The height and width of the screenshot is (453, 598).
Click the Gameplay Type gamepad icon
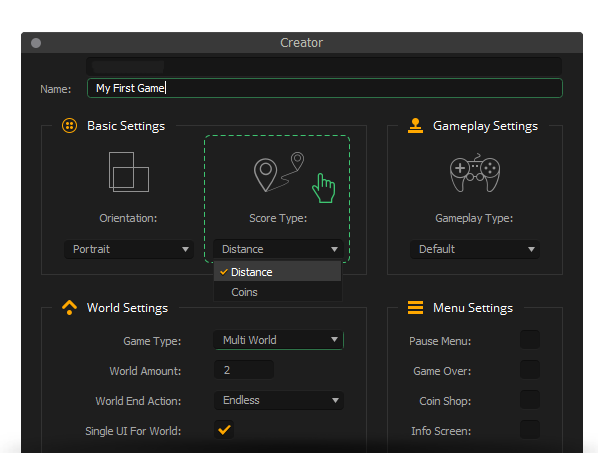(475, 173)
